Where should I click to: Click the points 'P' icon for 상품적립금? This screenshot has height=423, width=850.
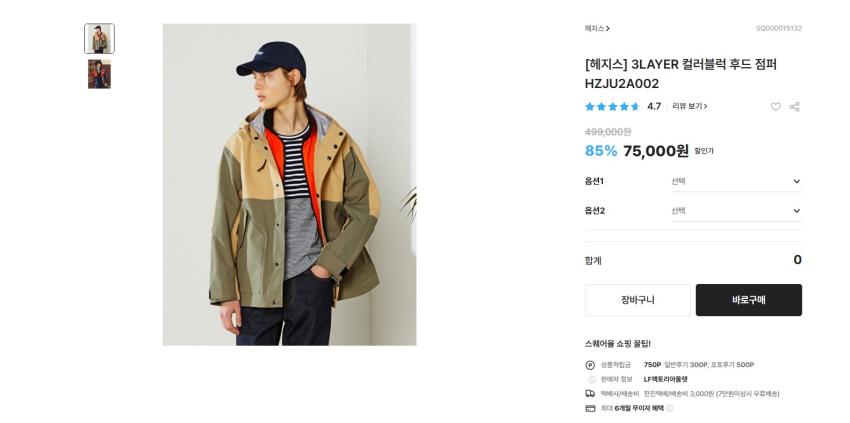tap(590, 365)
